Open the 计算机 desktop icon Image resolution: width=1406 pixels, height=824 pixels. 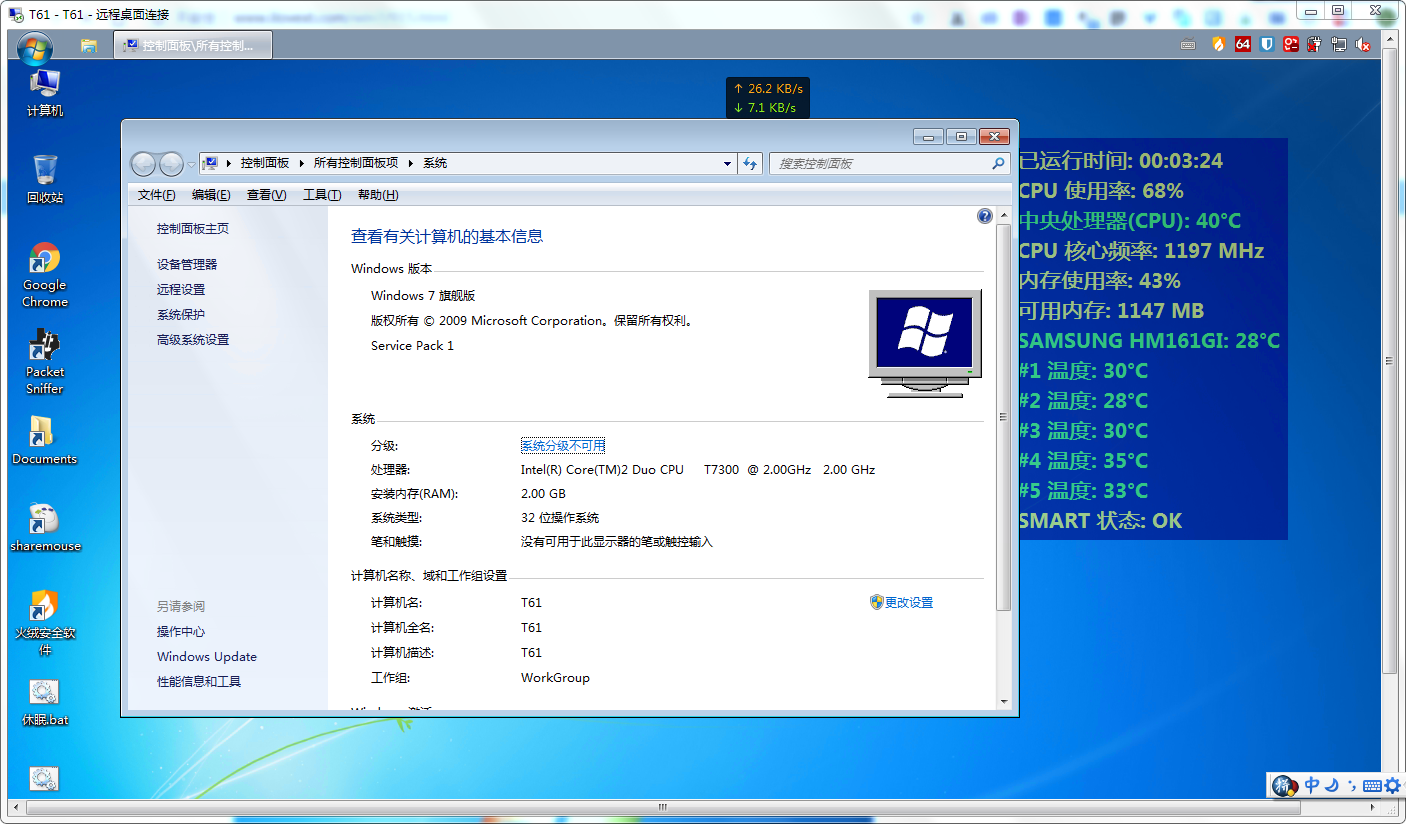(45, 92)
